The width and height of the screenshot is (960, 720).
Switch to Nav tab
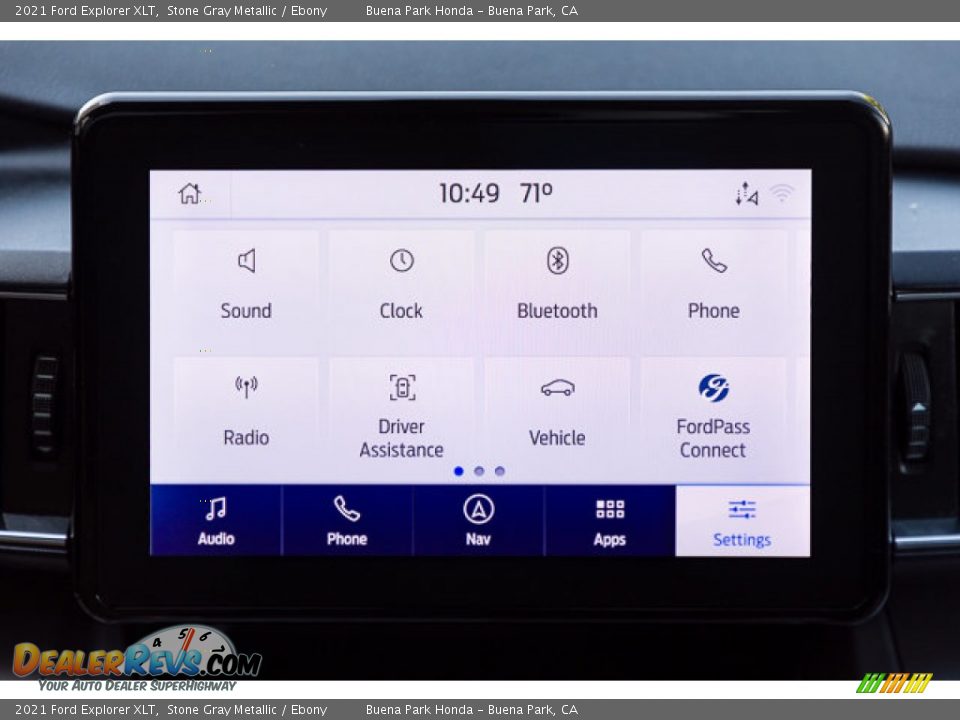(478, 520)
